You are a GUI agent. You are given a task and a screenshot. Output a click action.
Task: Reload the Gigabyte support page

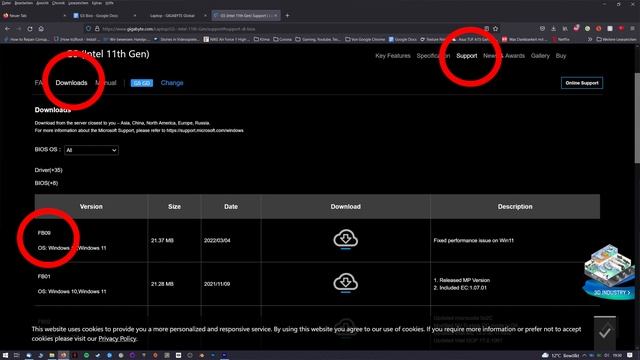point(30,29)
